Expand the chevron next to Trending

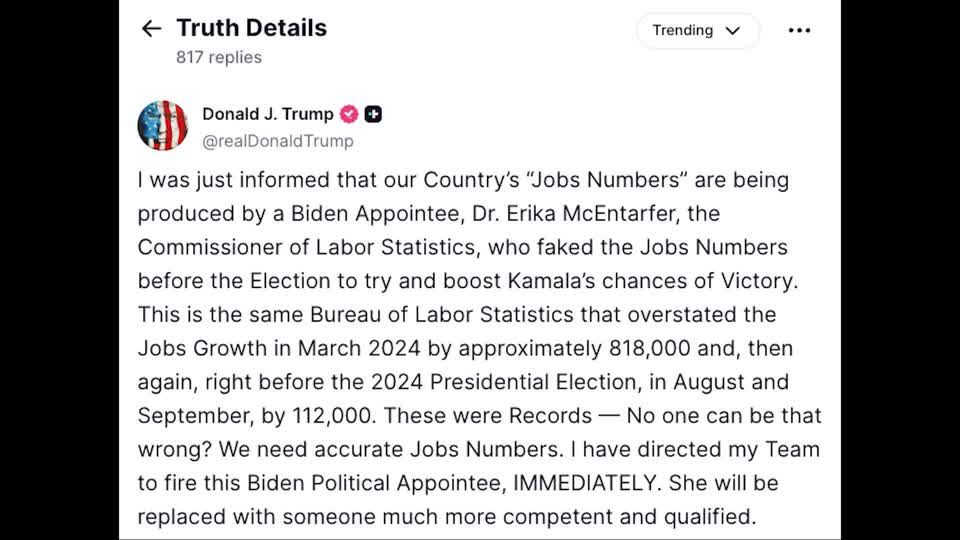click(733, 31)
